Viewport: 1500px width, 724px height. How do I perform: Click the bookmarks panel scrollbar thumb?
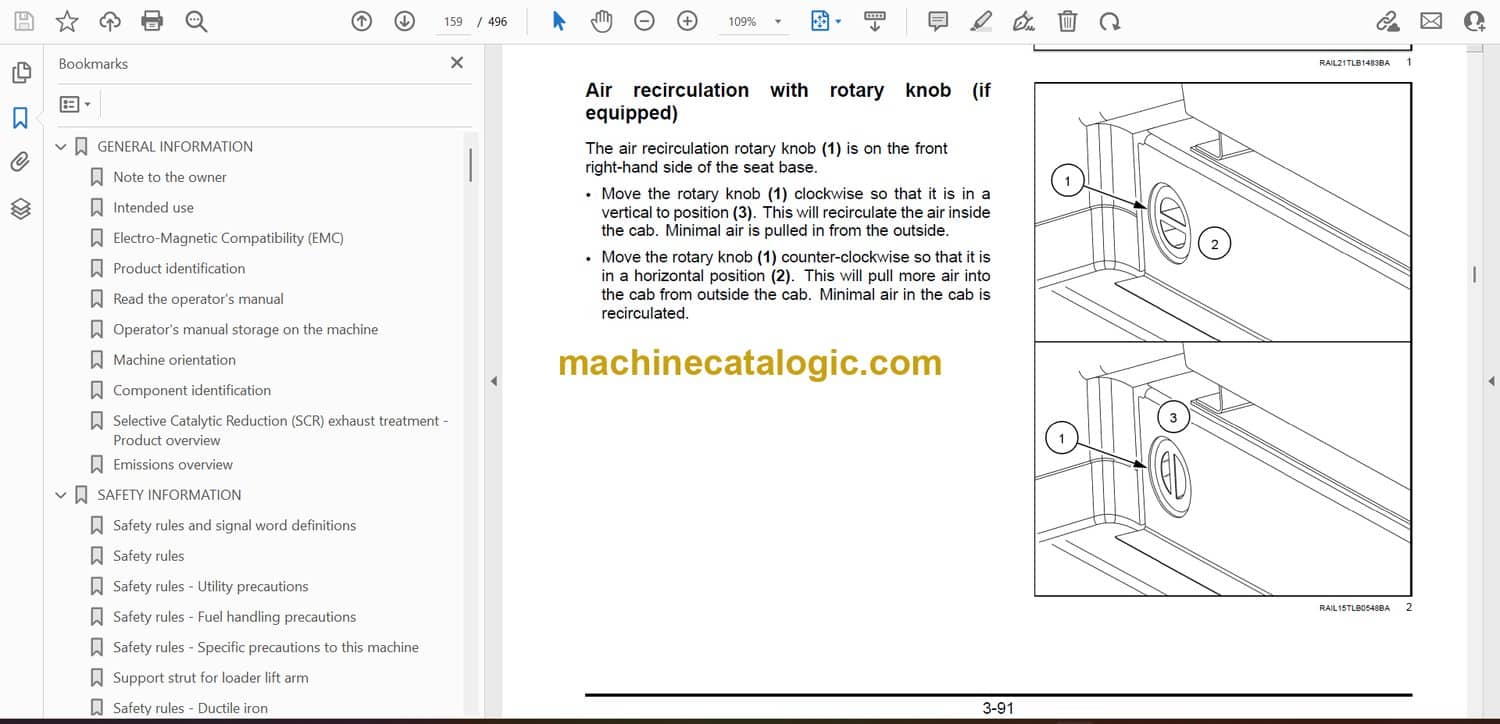pos(470,165)
